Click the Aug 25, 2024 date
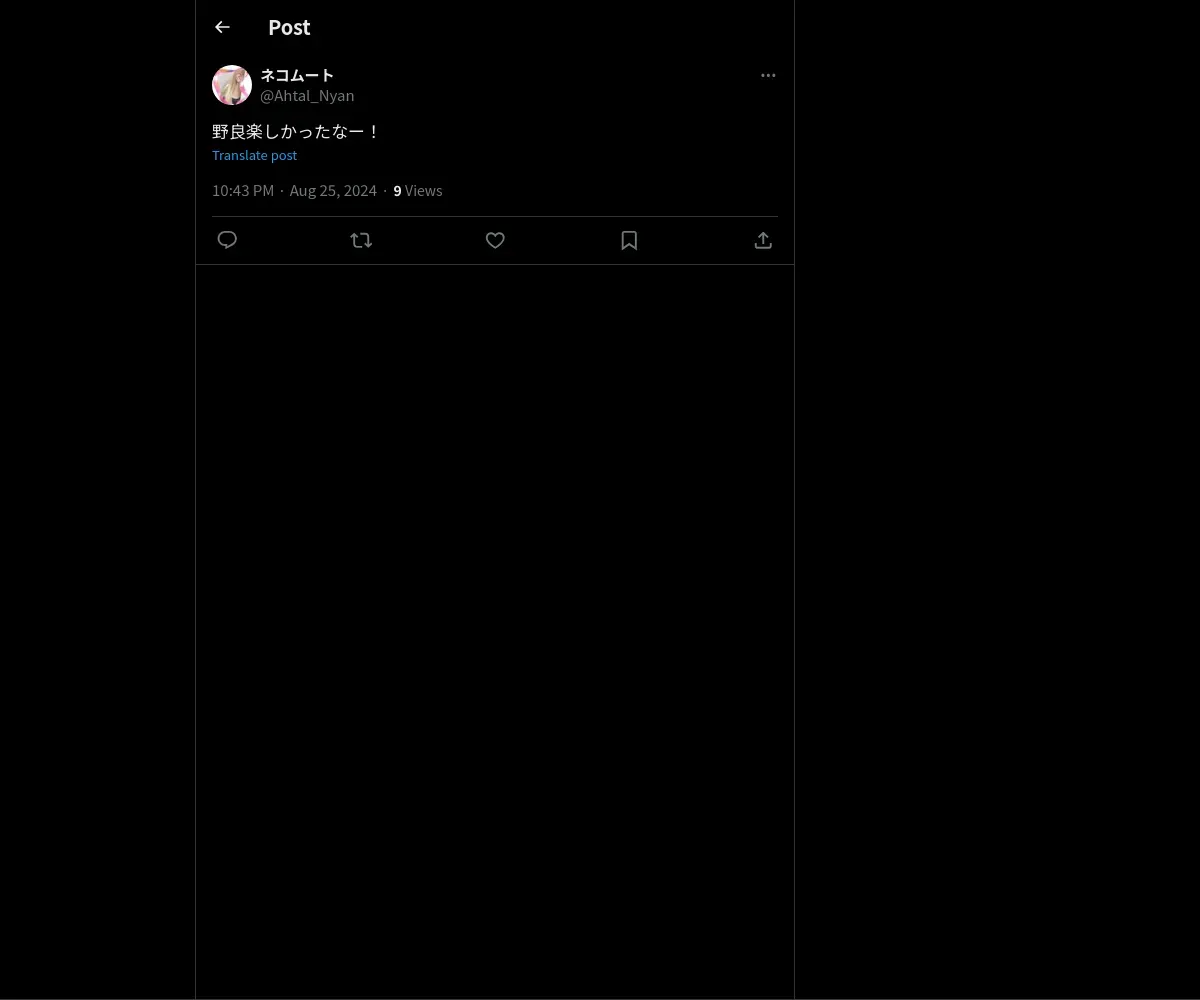Viewport: 1200px width, 1000px height. click(x=333, y=190)
